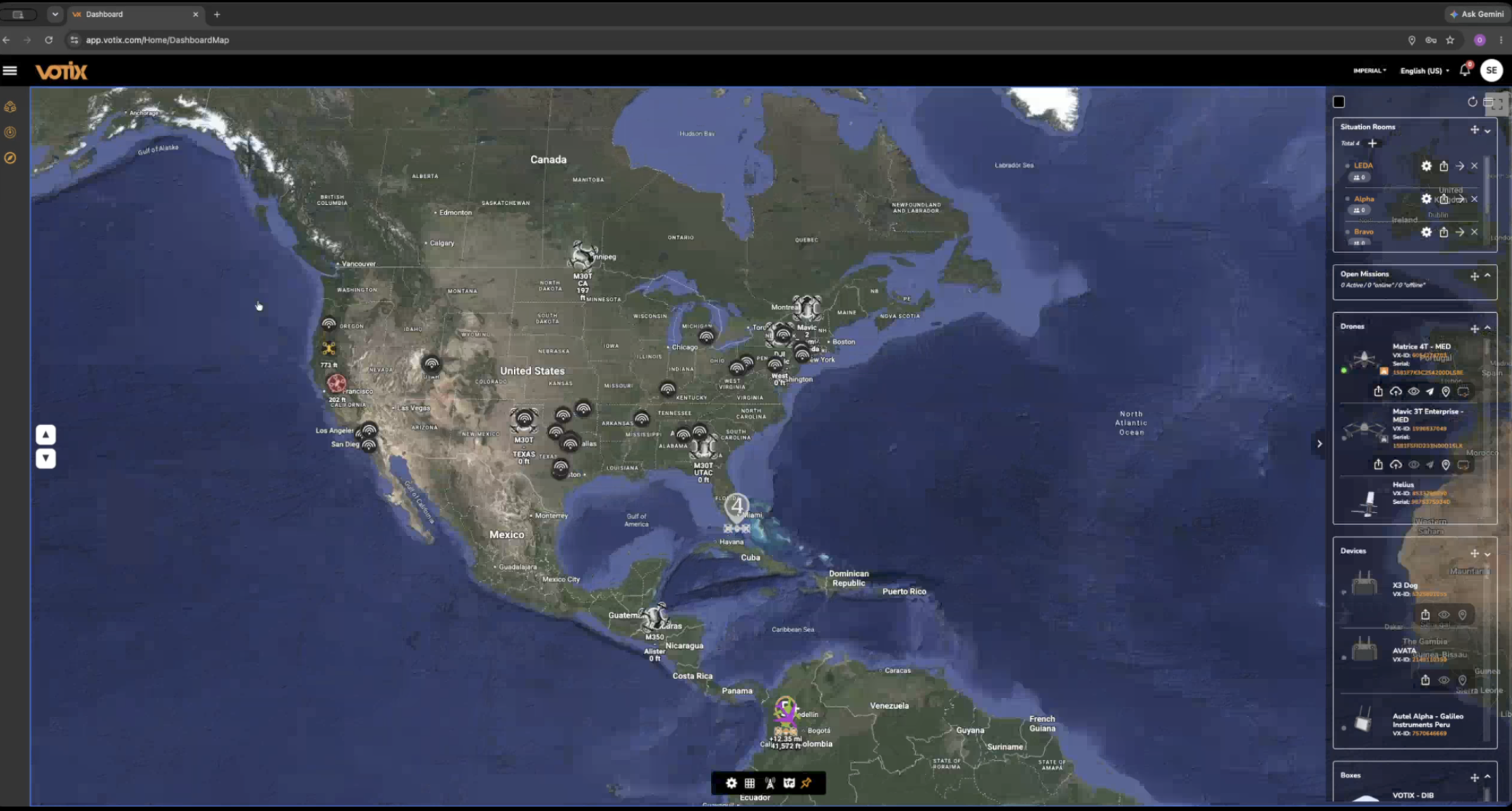This screenshot has height=811, width=1512.
Task: Expand the Boxes panel chevron
Action: [x=1487, y=777]
